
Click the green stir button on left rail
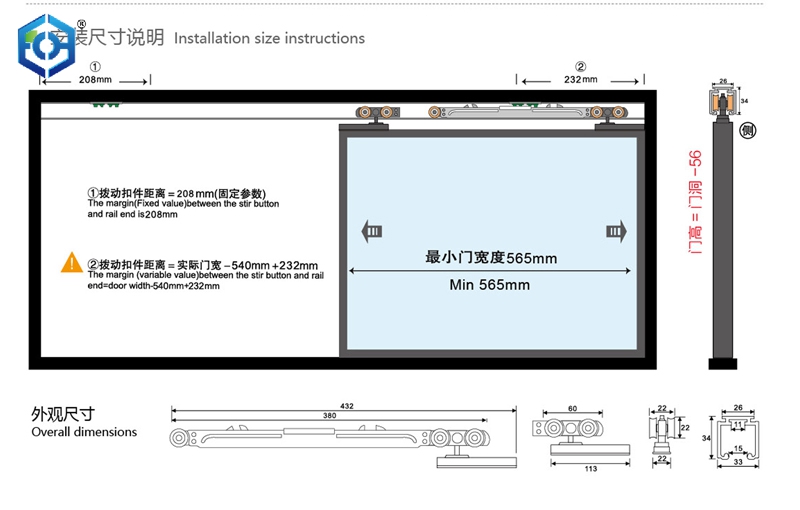tap(104, 105)
